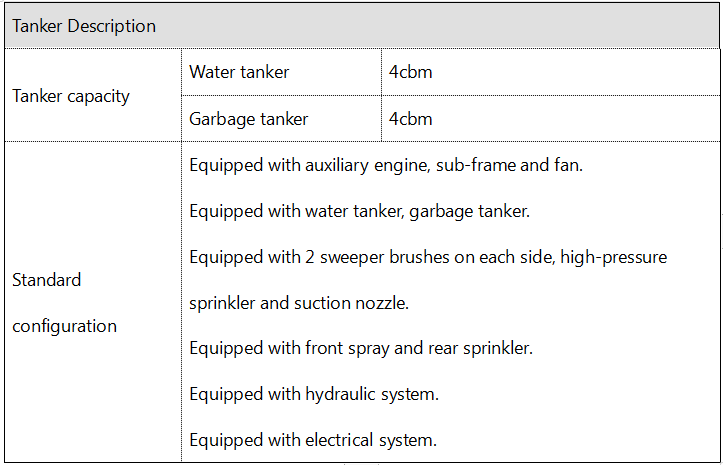This screenshot has height=465, width=723.
Task: Click the water tanker, garbage tanker line
Action: click(x=360, y=211)
